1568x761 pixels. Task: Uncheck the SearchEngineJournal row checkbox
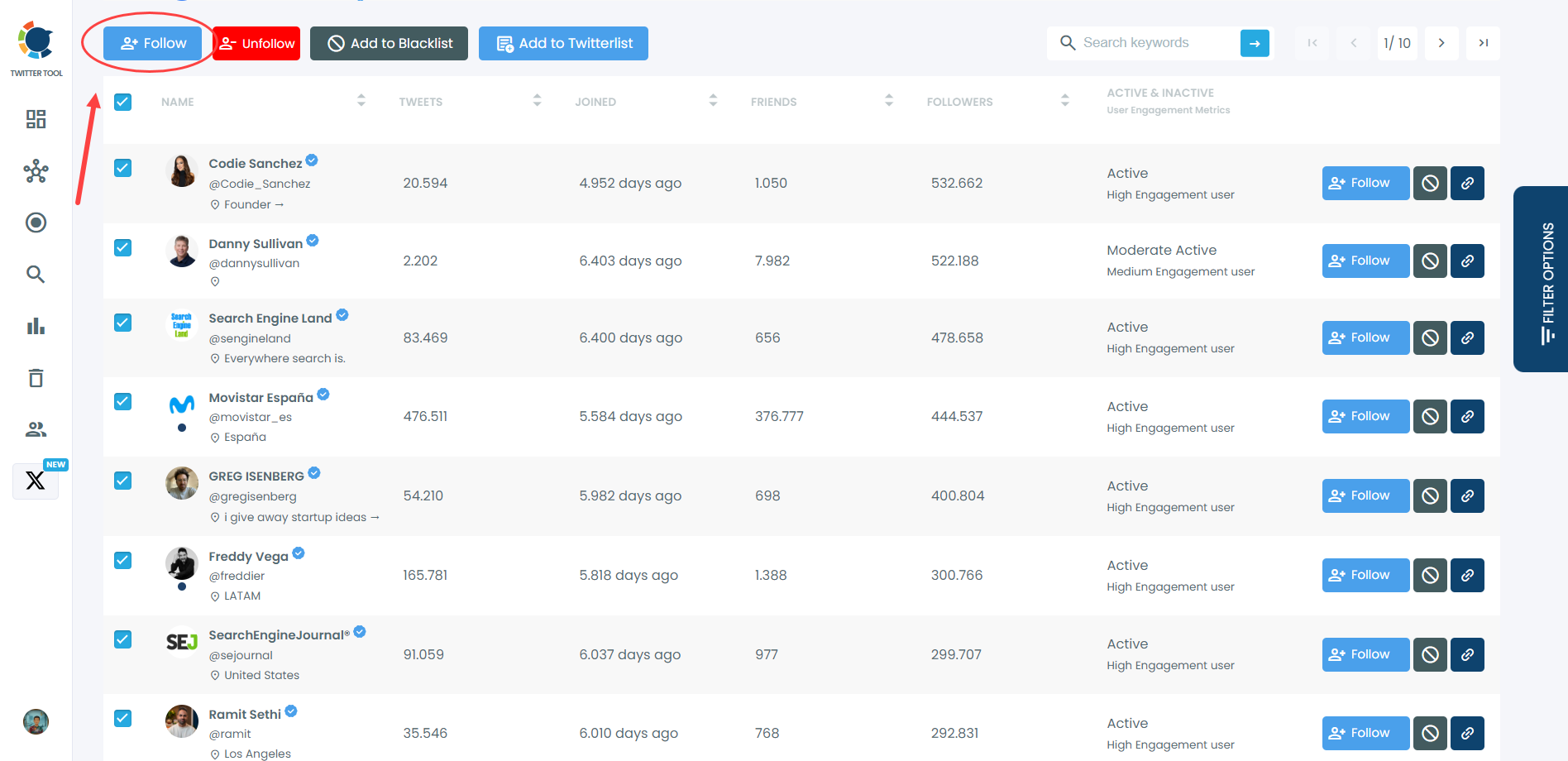pos(123,639)
